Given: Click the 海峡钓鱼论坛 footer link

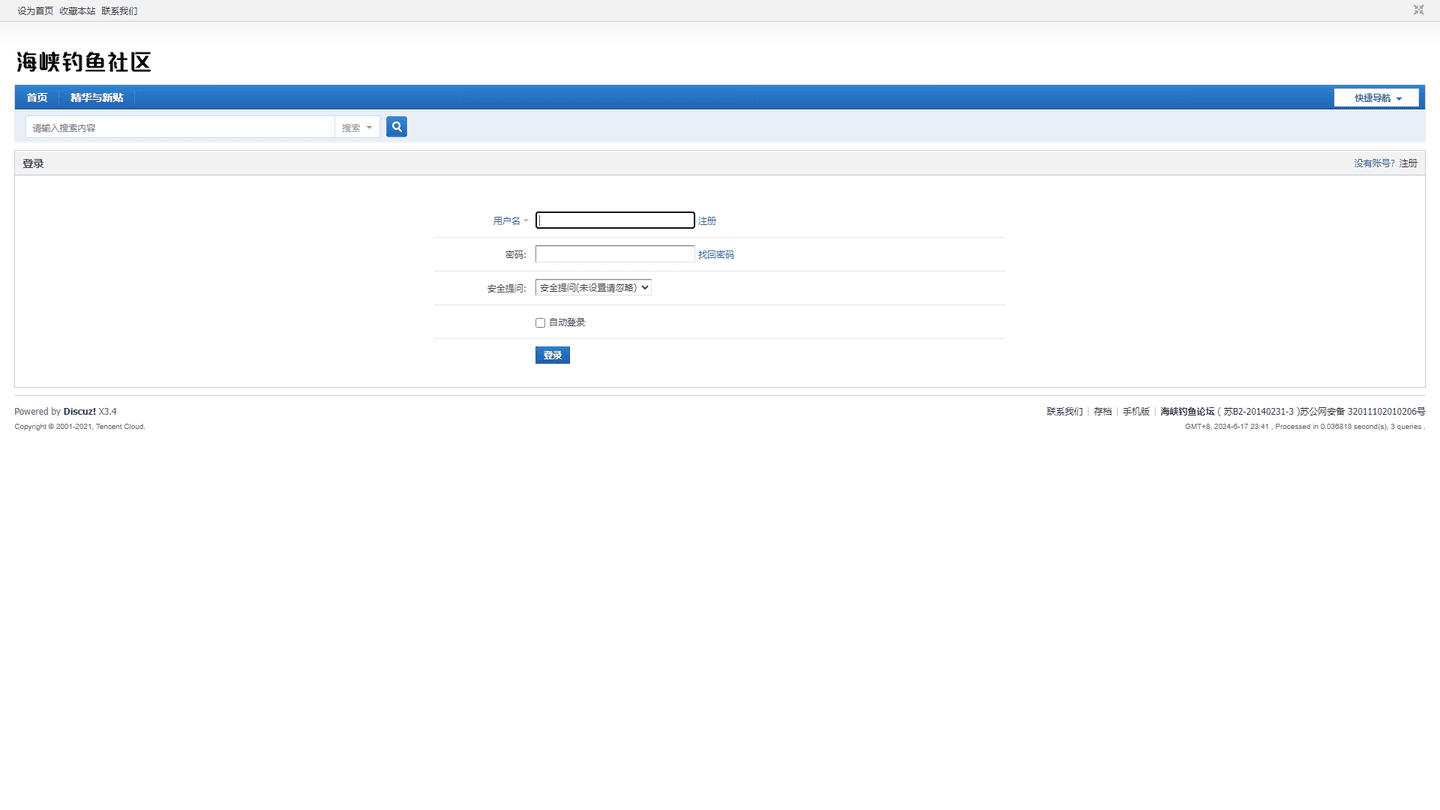Looking at the screenshot, I should click(1187, 412).
